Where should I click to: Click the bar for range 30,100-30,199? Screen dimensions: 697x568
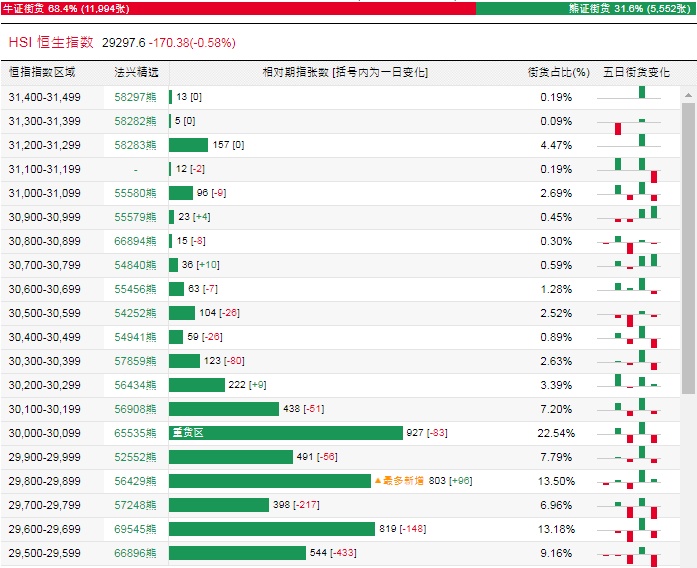(224, 409)
